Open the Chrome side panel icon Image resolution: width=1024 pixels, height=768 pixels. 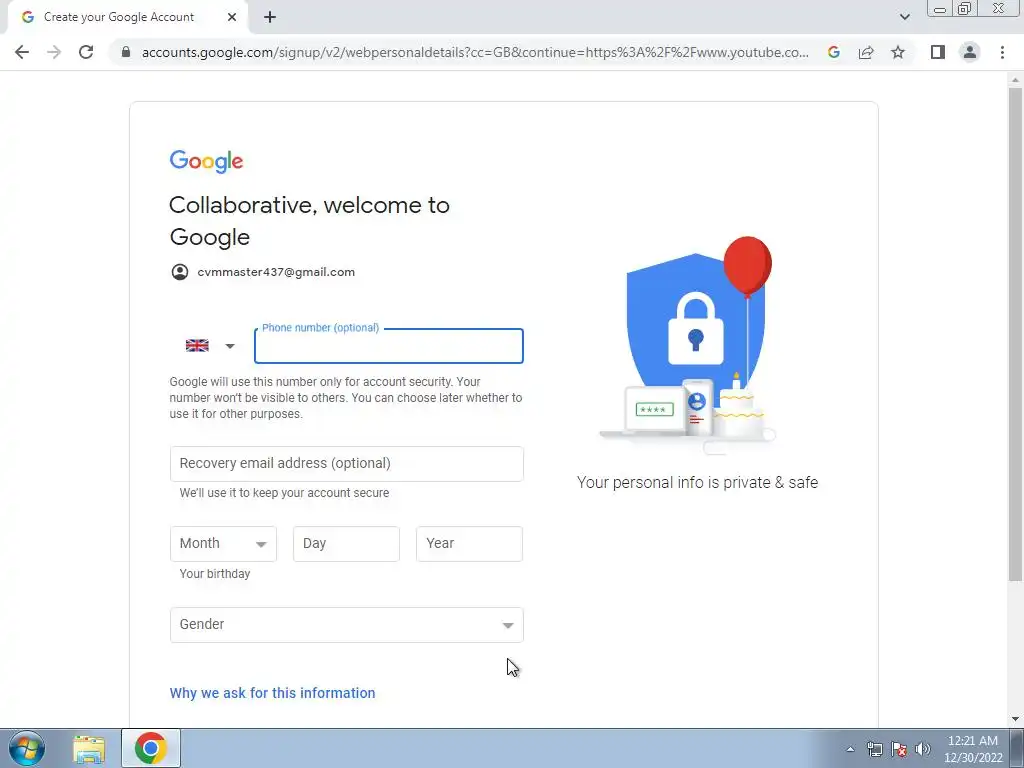coord(938,52)
